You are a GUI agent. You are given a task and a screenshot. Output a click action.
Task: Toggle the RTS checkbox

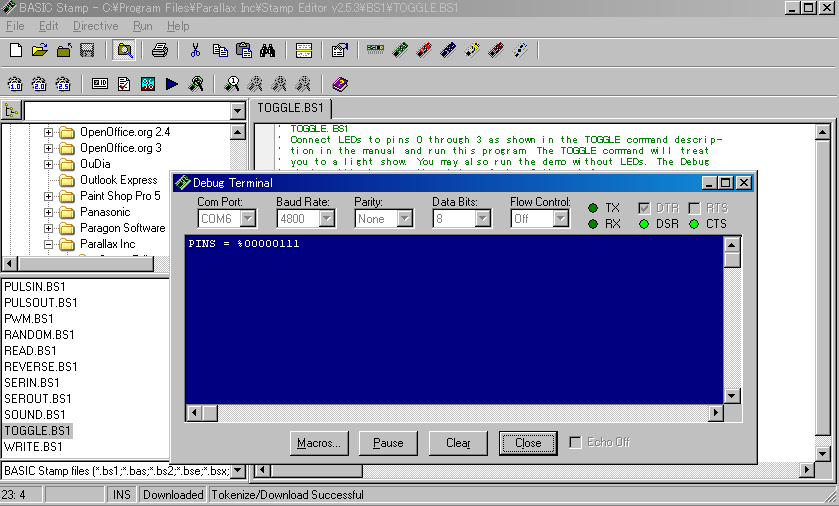click(694, 208)
